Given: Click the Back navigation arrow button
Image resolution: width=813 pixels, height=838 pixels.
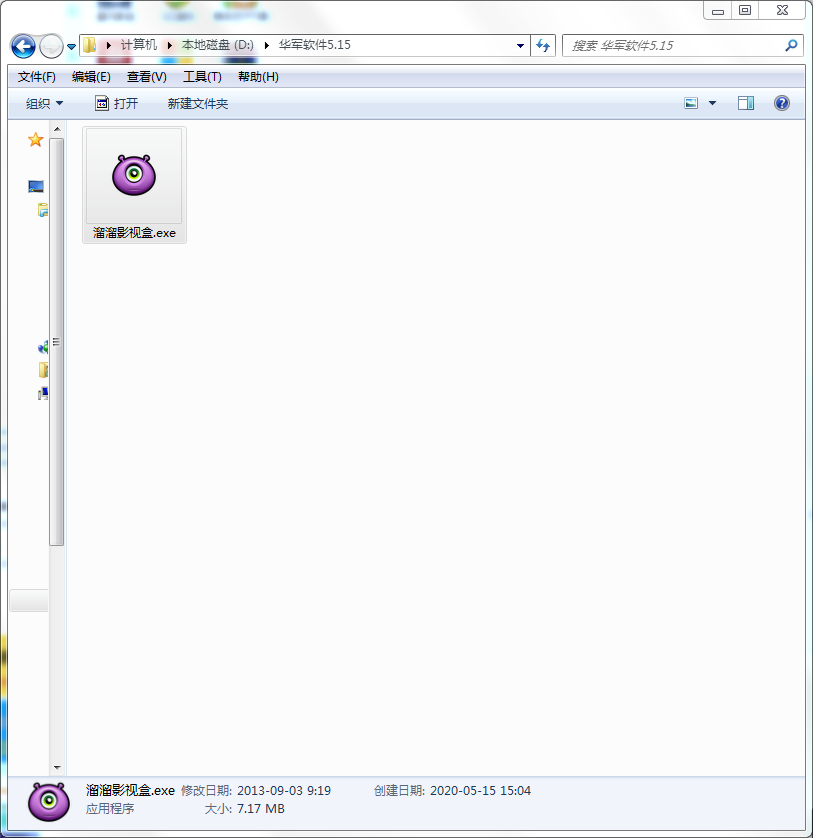Looking at the screenshot, I should click(x=23, y=46).
